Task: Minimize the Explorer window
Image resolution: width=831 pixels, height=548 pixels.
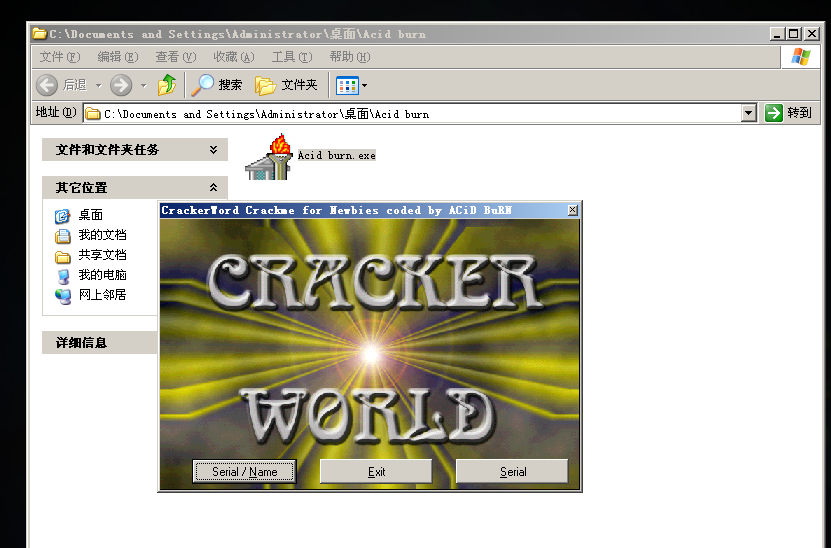Action: [777, 34]
